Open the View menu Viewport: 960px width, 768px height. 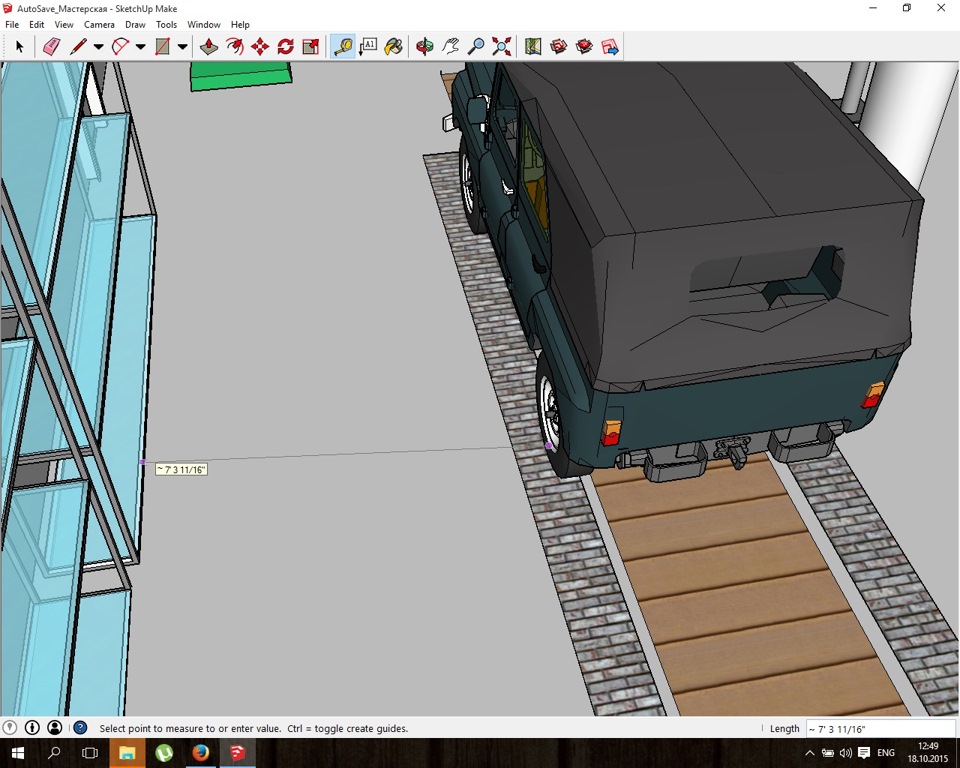(x=64, y=24)
